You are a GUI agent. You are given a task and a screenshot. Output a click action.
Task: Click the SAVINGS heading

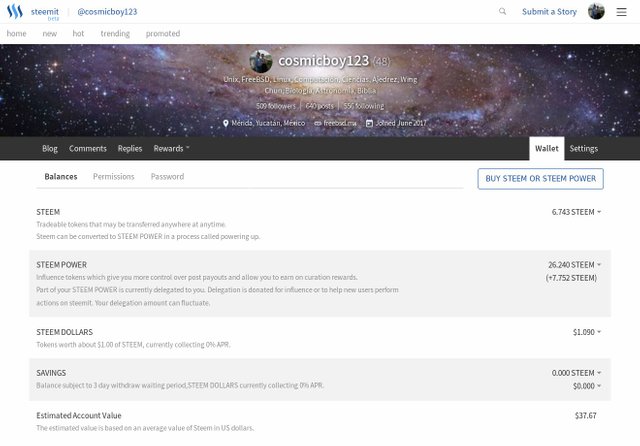tap(51, 373)
